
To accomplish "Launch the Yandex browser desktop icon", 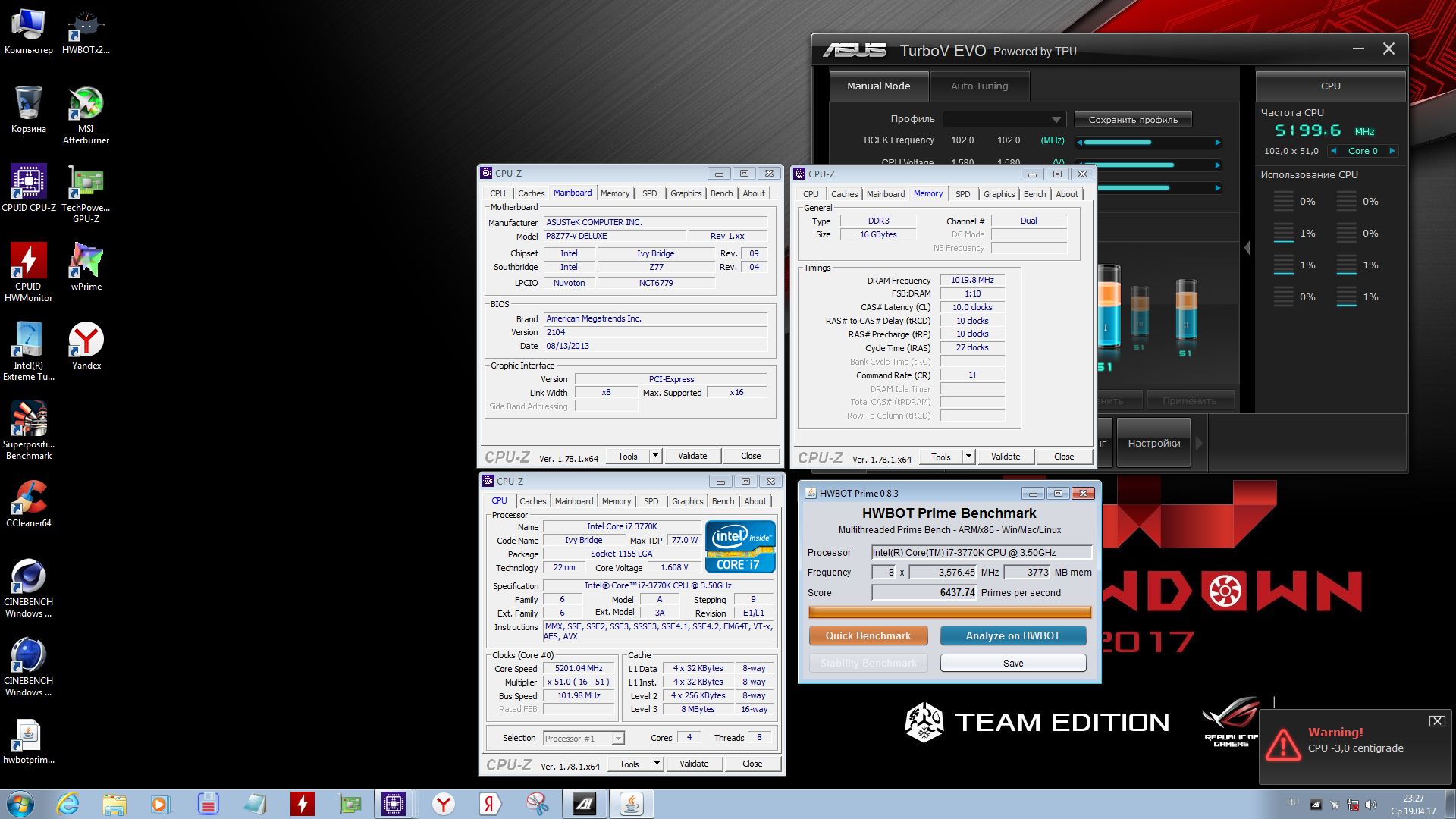I will pyautogui.click(x=86, y=346).
